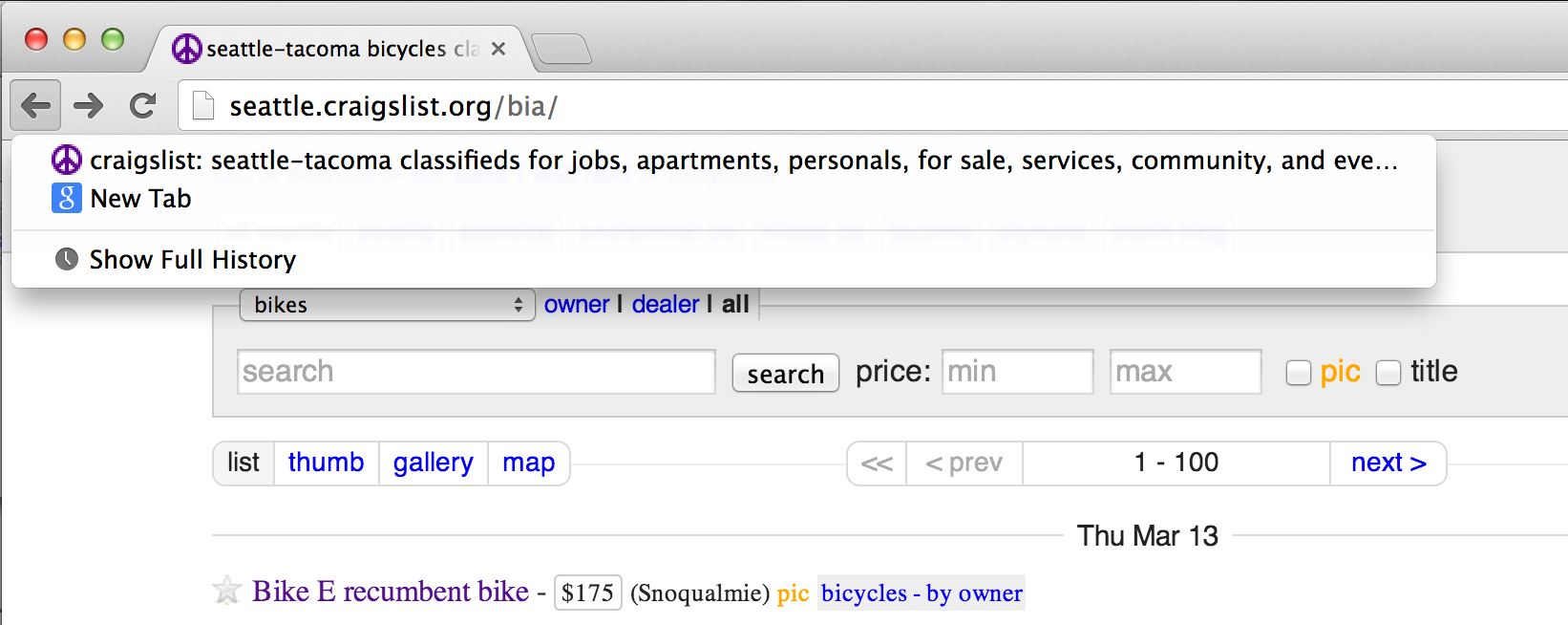The height and width of the screenshot is (625, 1568).
Task: Switch to the map view tab
Action: [528, 463]
